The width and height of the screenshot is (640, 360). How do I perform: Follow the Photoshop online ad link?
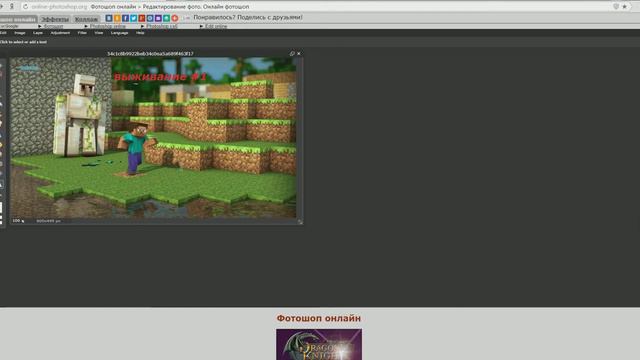tap(108, 26)
